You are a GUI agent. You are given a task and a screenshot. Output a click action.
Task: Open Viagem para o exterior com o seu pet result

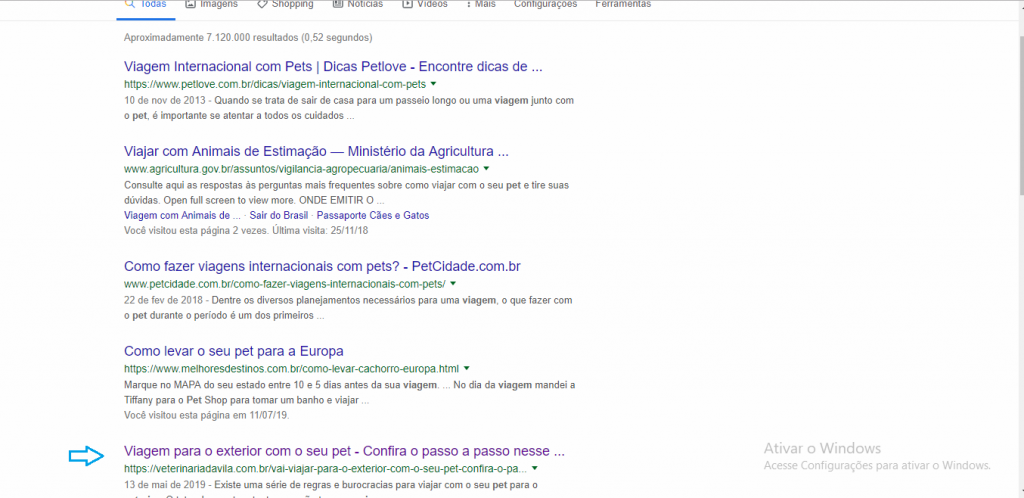(x=344, y=451)
